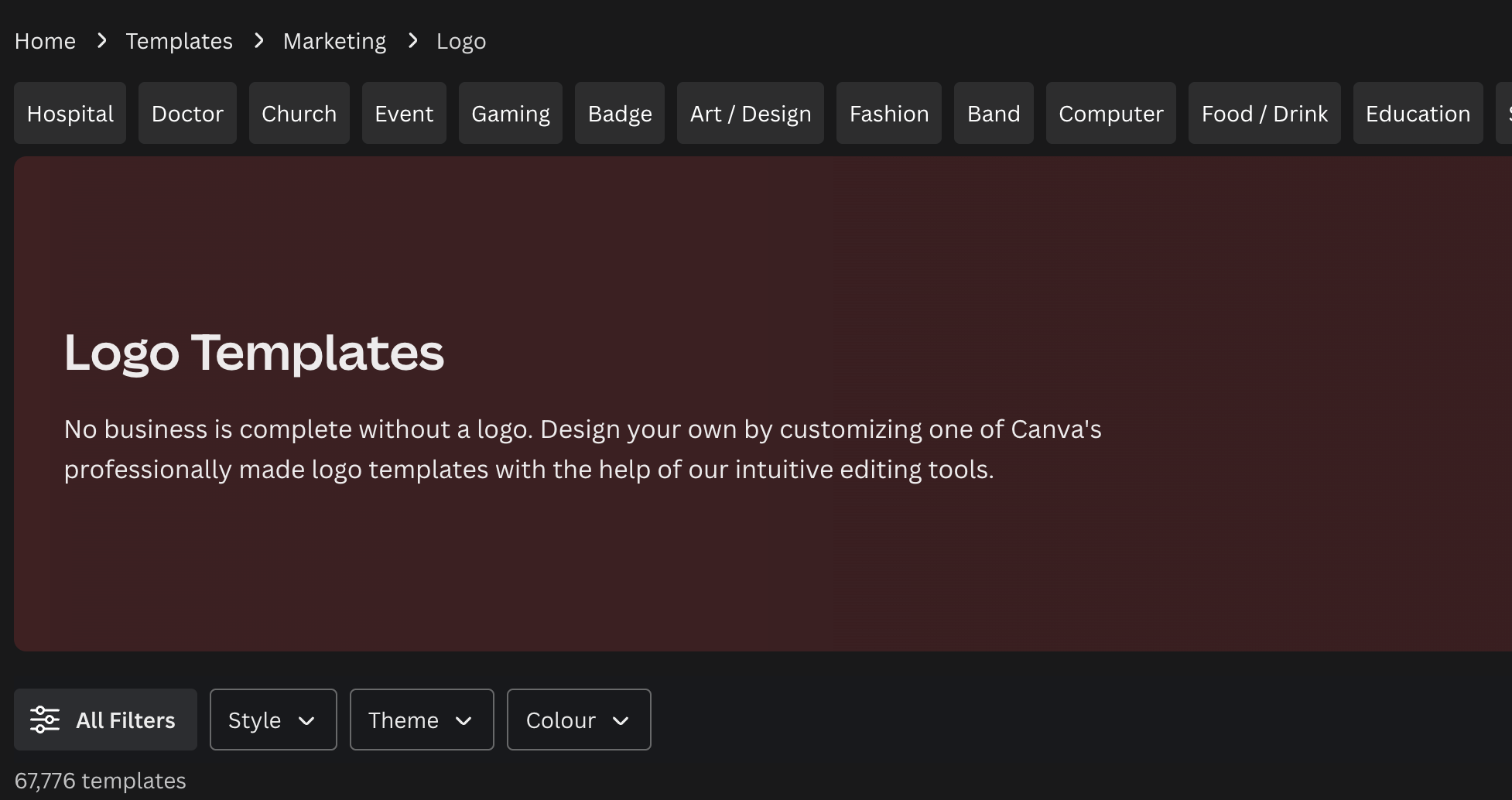Select the Doctor category chip
Screen dimensions: 1512x800
[x=187, y=113]
